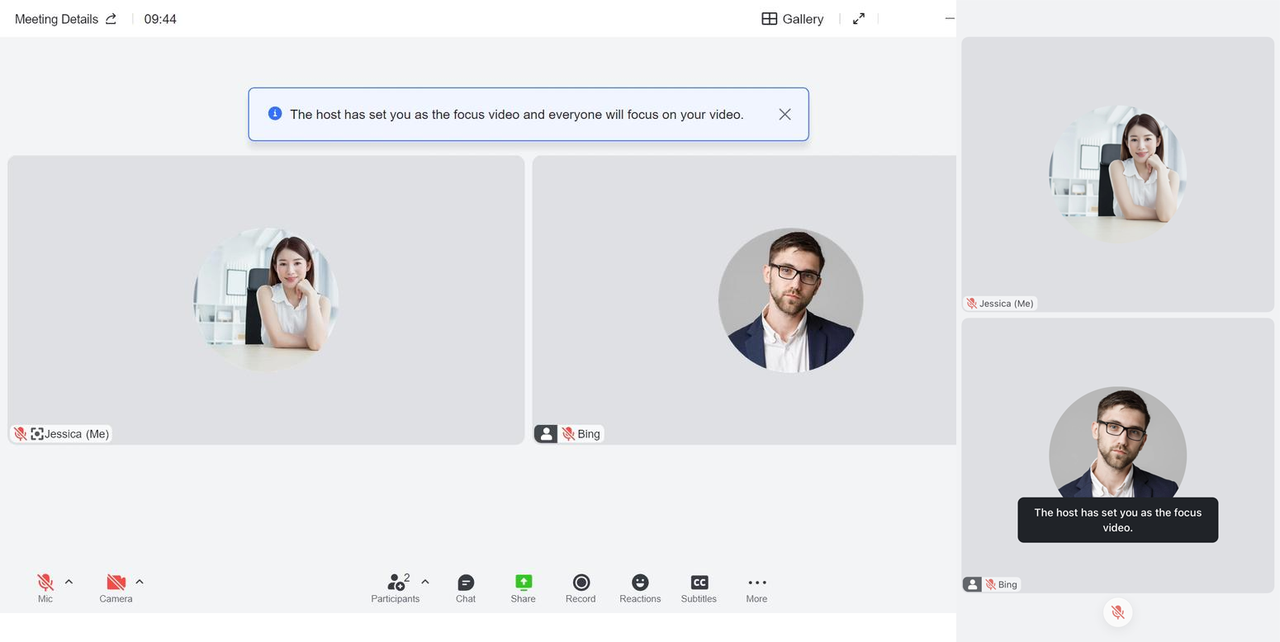Select Bing's video tile in main view

pos(744,300)
